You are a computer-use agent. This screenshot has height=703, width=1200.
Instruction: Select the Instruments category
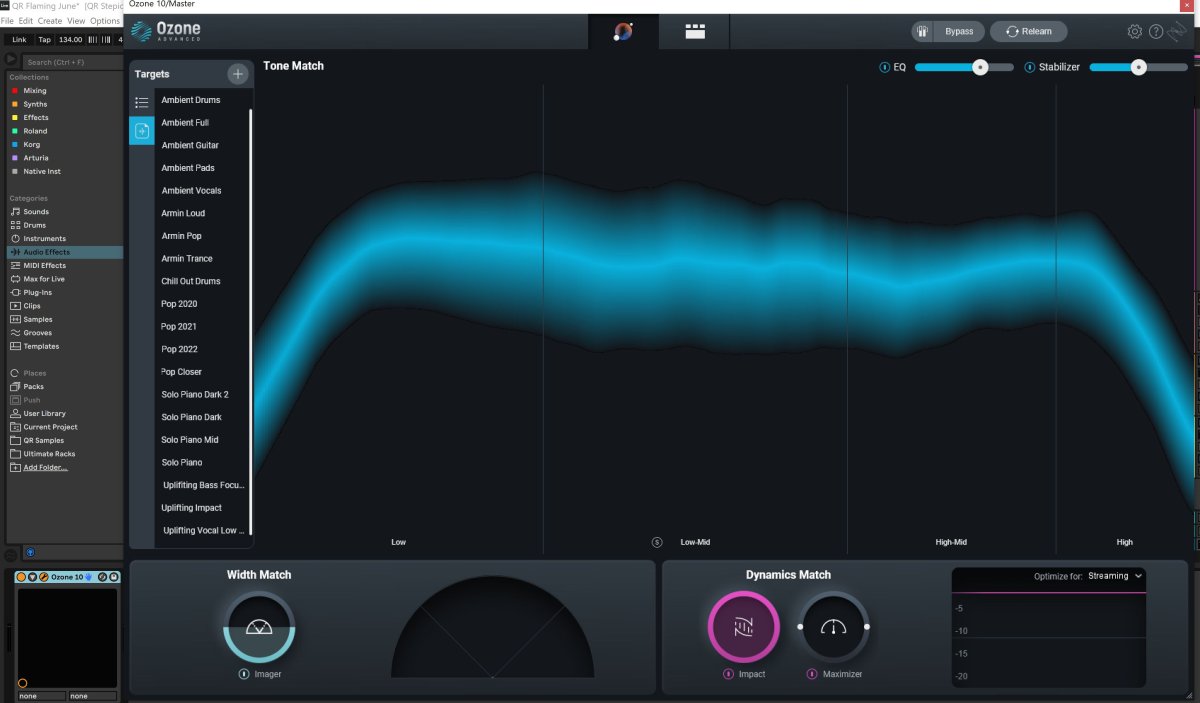point(44,239)
